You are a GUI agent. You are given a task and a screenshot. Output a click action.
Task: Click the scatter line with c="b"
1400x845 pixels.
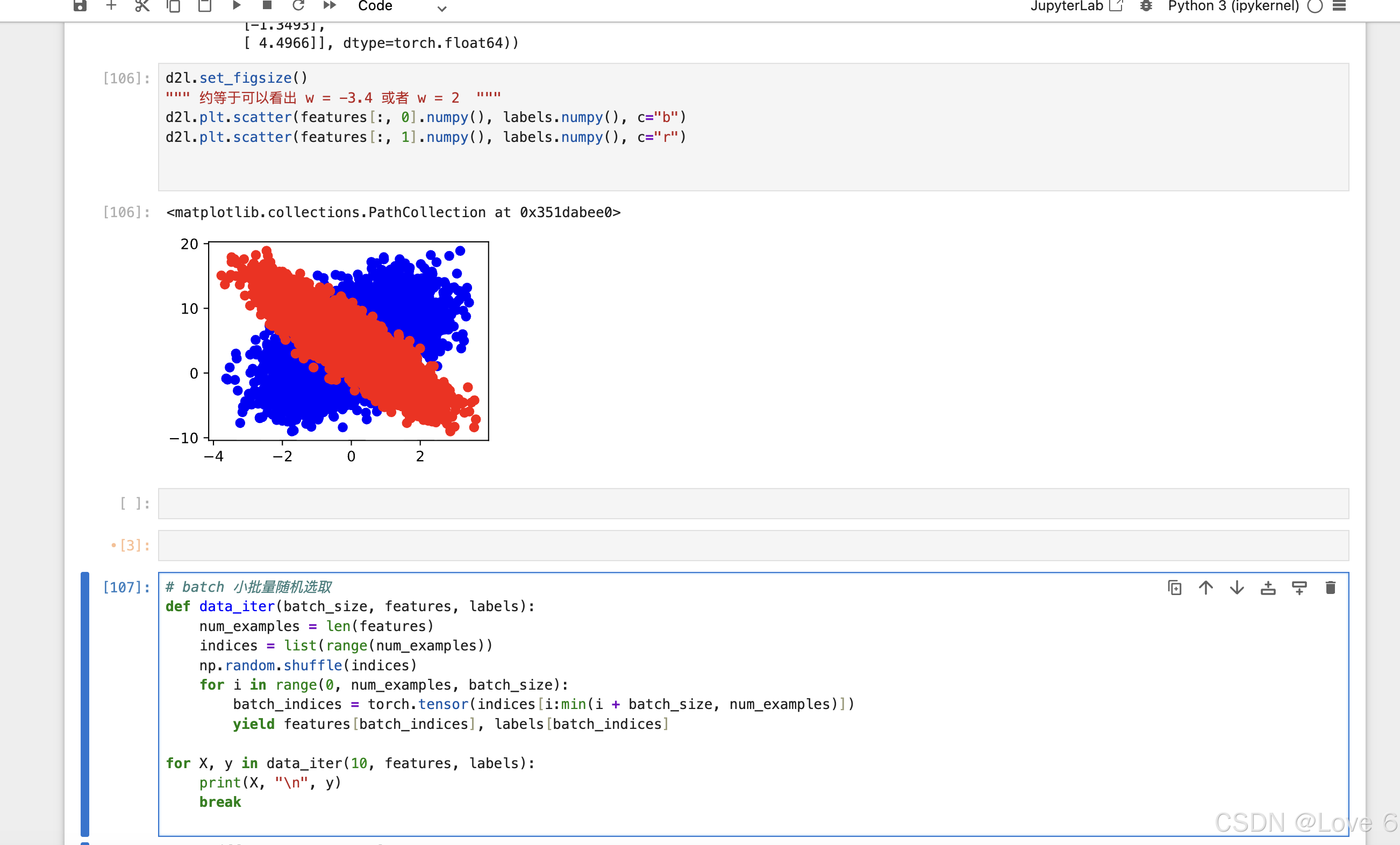click(426, 117)
